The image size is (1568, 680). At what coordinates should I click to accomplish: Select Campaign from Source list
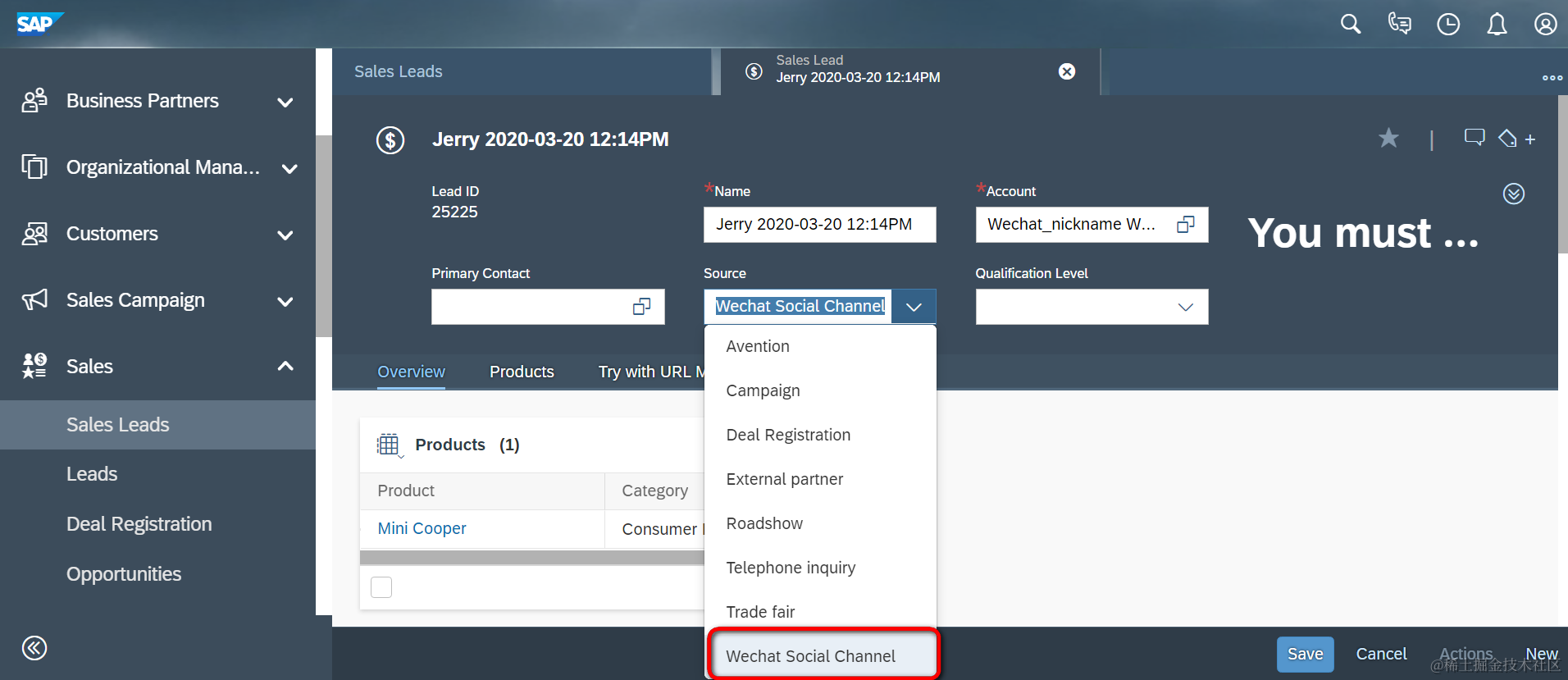820,390
